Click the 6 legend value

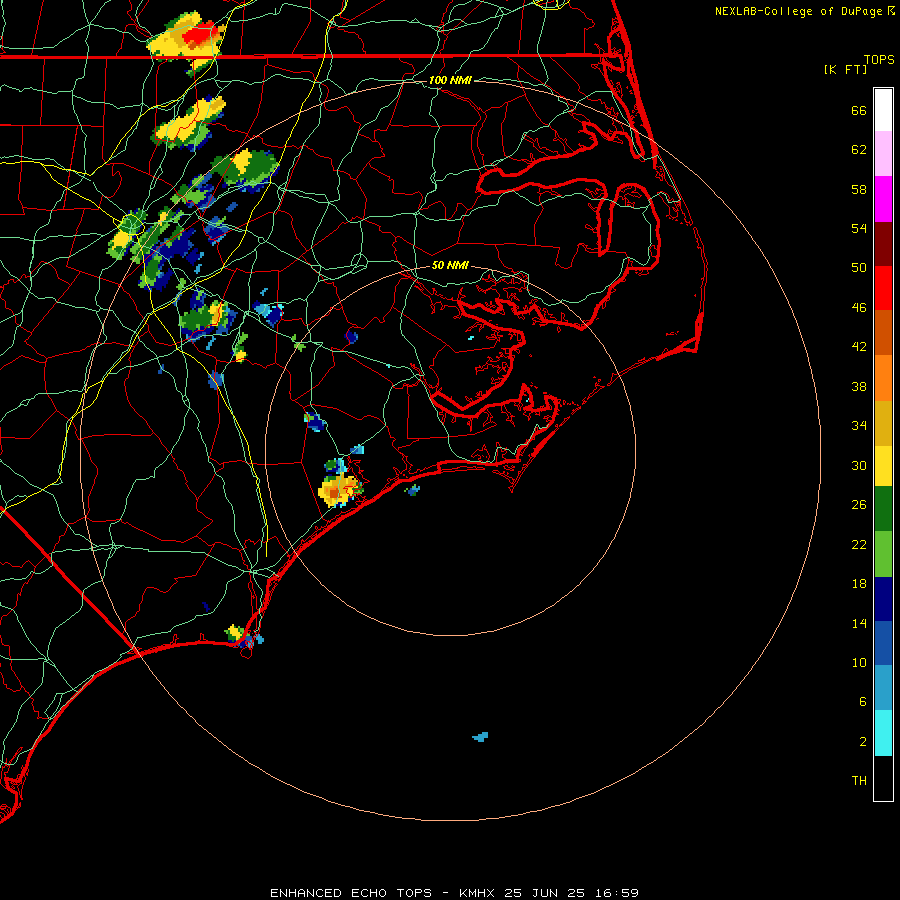[863, 701]
